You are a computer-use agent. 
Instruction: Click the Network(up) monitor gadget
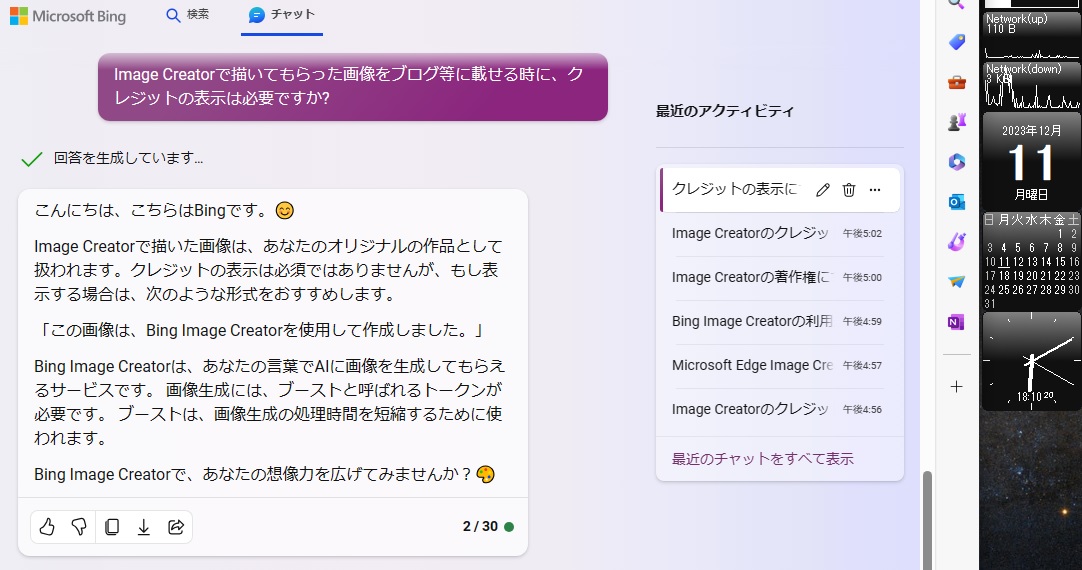[x=1032, y=37]
